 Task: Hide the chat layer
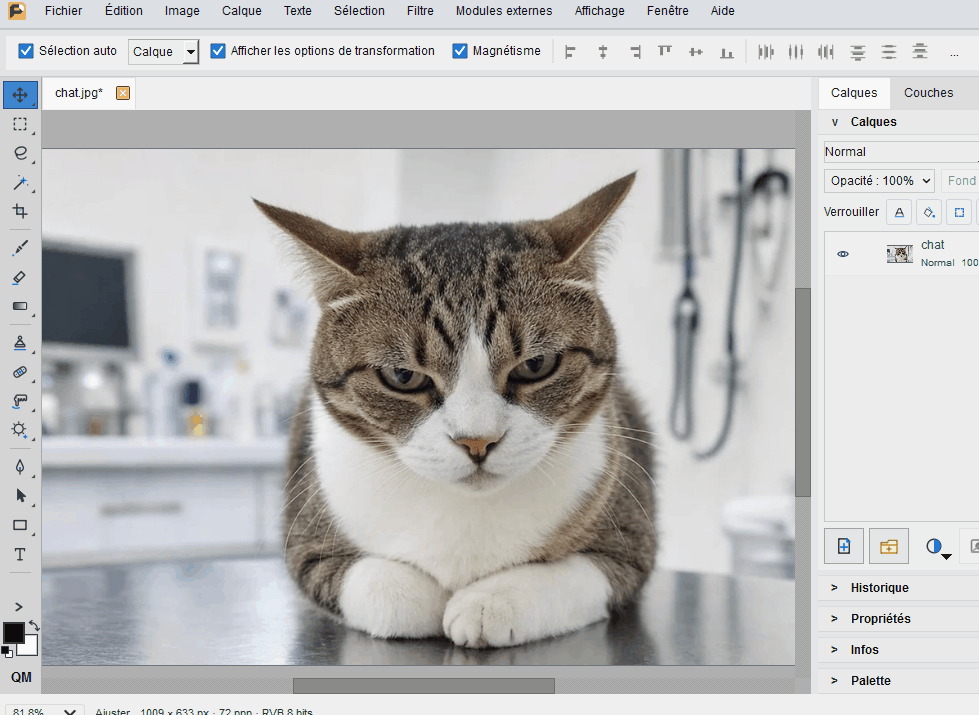[x=843, y=254]
